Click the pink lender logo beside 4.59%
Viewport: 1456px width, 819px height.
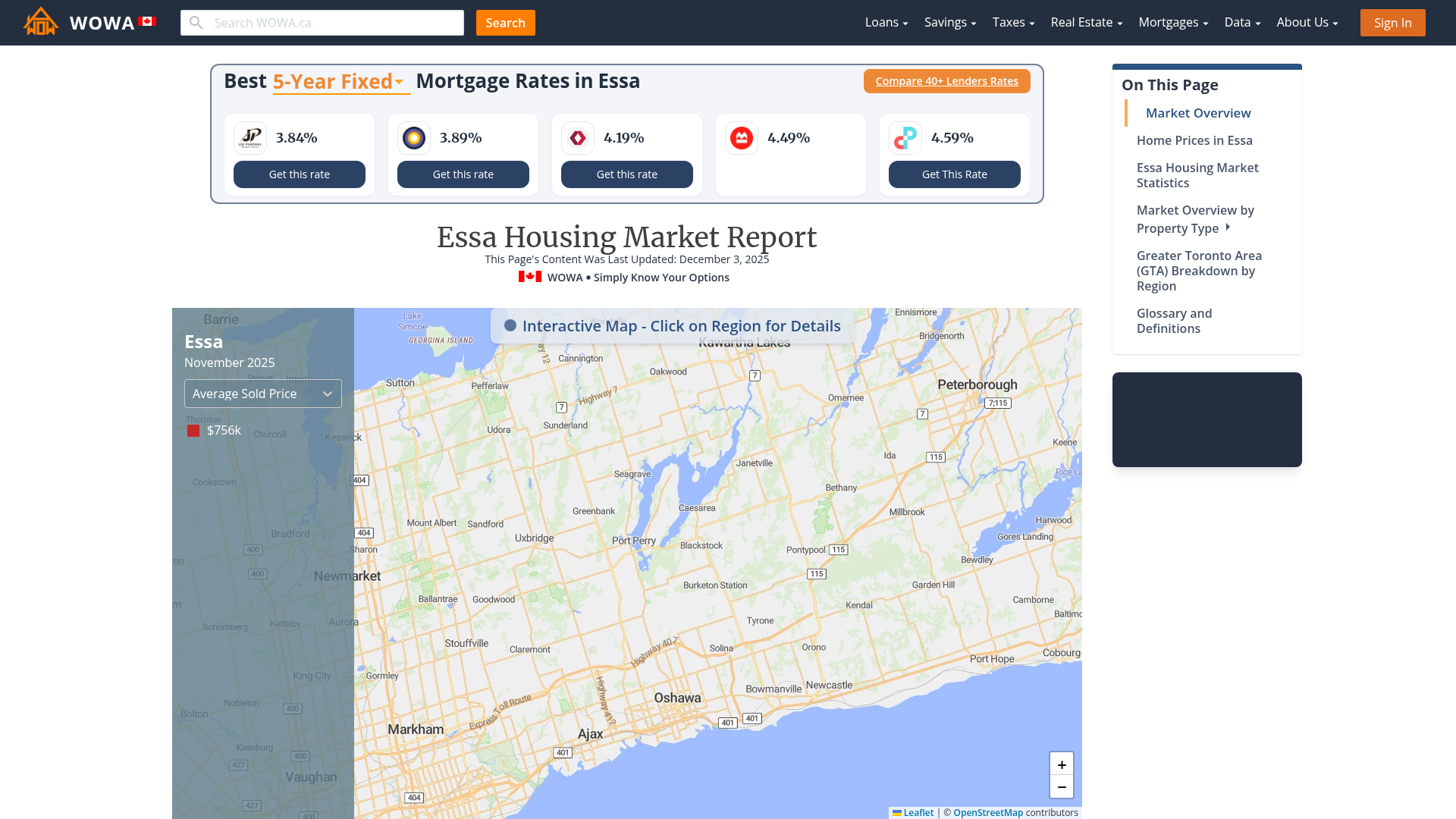click(x=905, y=137)
